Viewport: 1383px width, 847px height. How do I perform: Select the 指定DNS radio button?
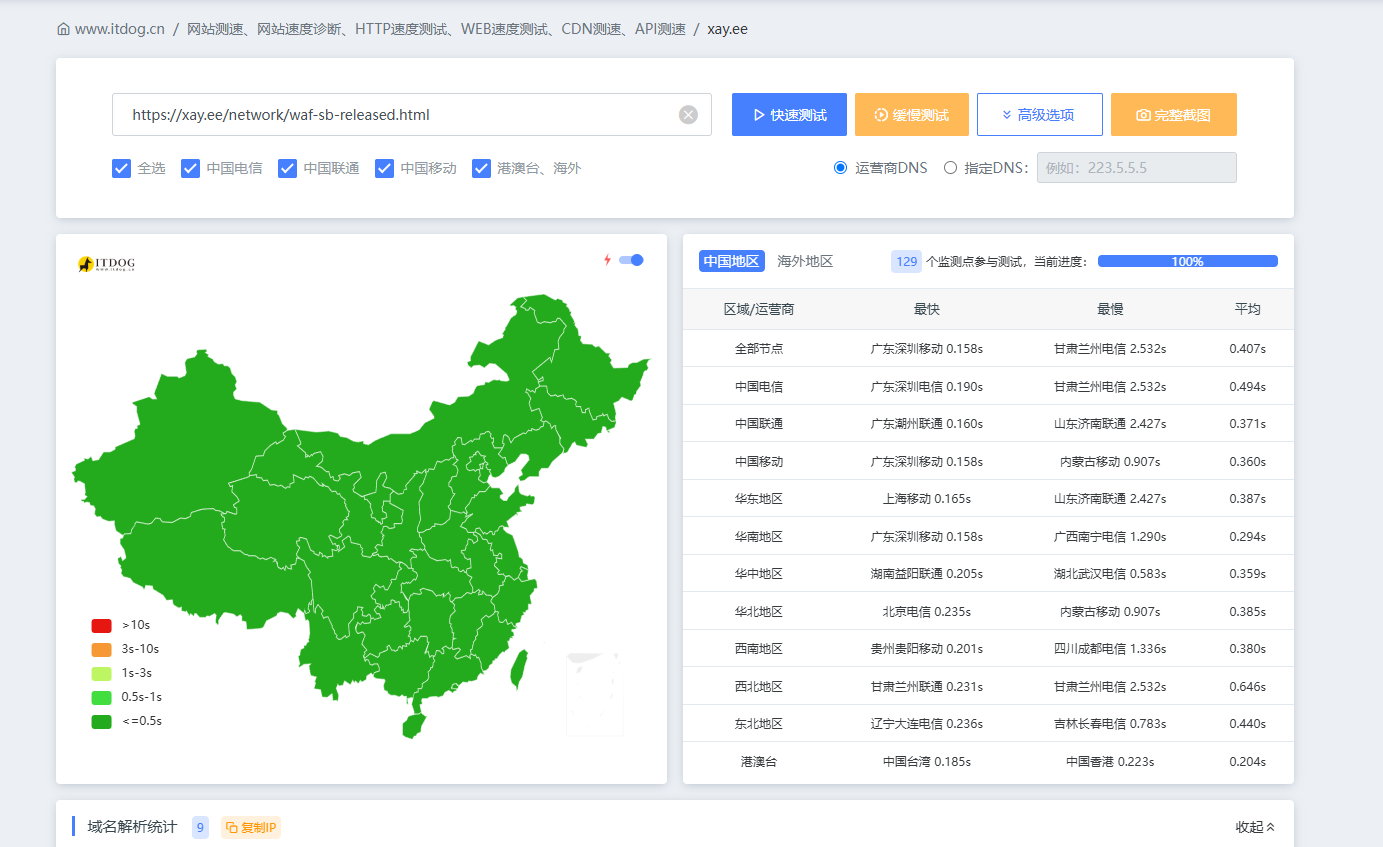point(950,168)
